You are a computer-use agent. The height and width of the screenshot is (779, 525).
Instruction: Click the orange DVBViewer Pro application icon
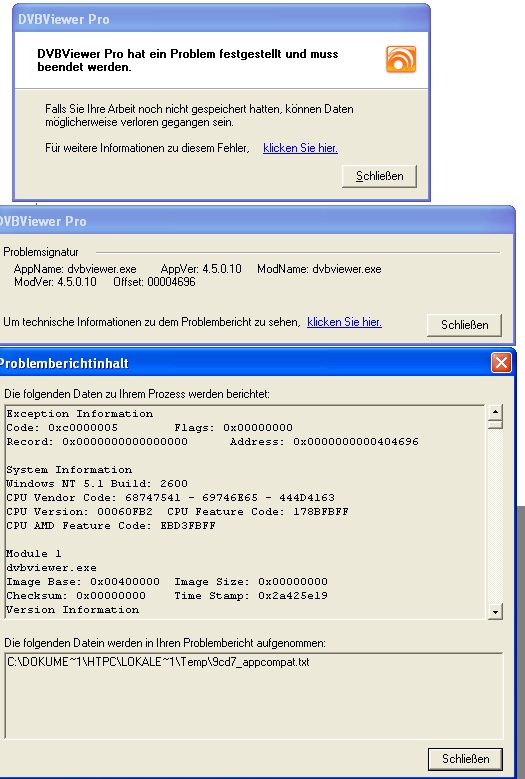(x=401, y=59)
